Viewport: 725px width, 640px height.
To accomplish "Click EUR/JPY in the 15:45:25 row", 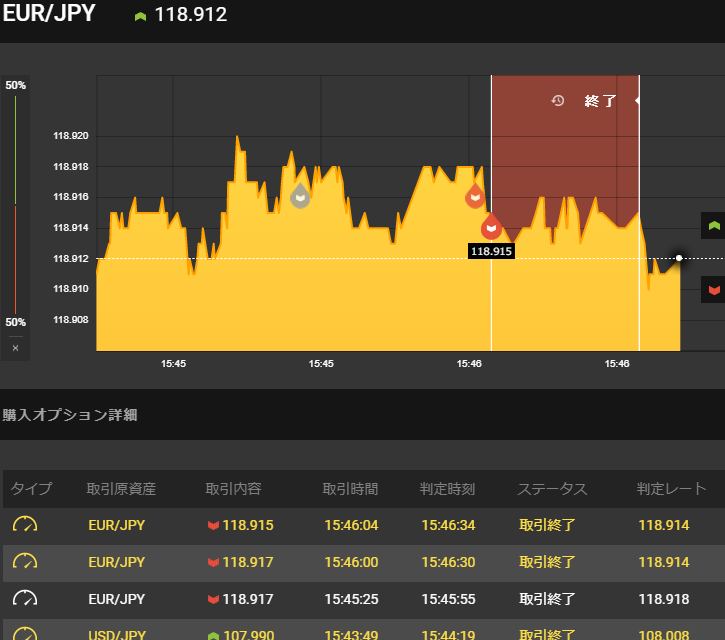I will point(117,599).
